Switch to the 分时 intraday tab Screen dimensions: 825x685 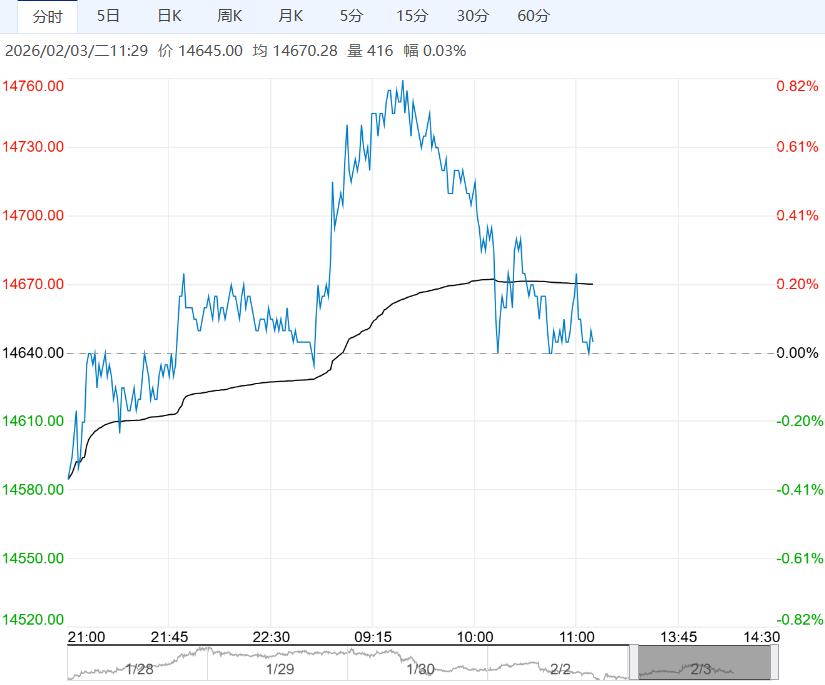(47, 16)
